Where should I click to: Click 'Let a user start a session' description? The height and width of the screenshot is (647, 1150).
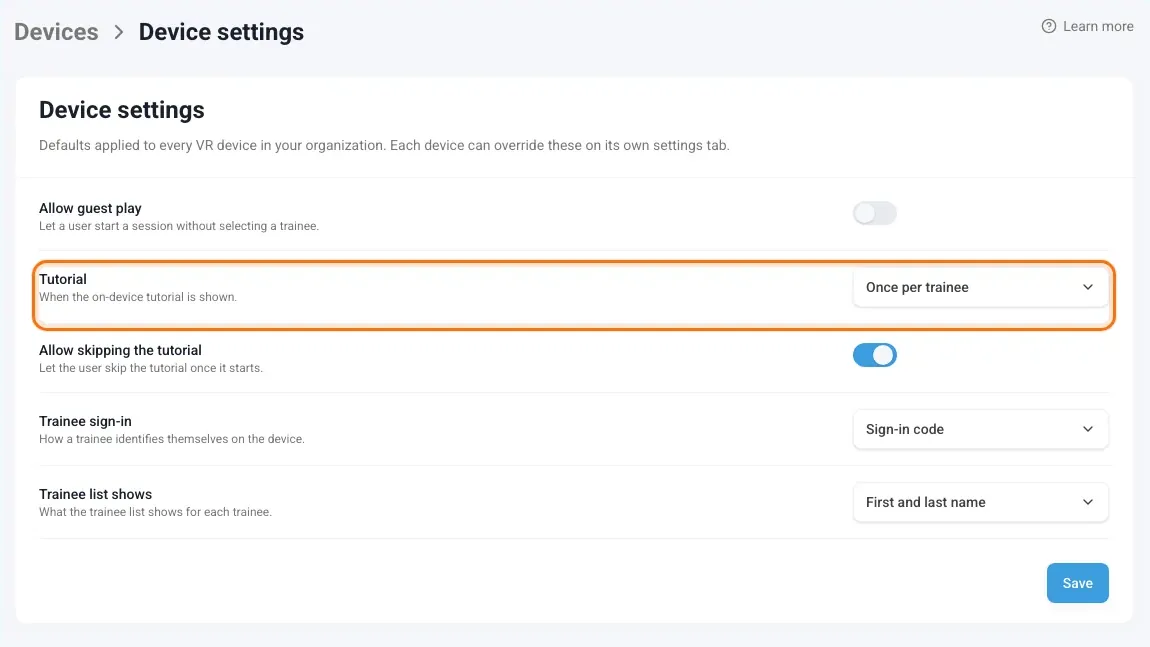(x=179, y=226)
